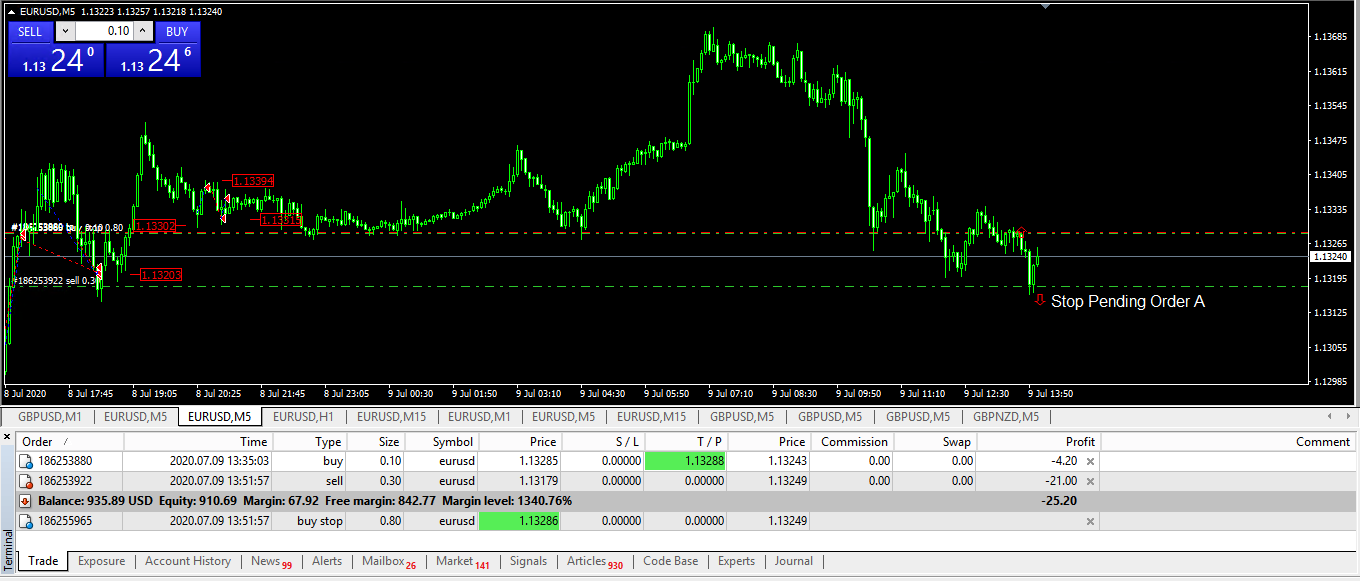Open the Journal tab
Image resolution: width=1360 pixels, height=581 pixels.
click(793, 561)
